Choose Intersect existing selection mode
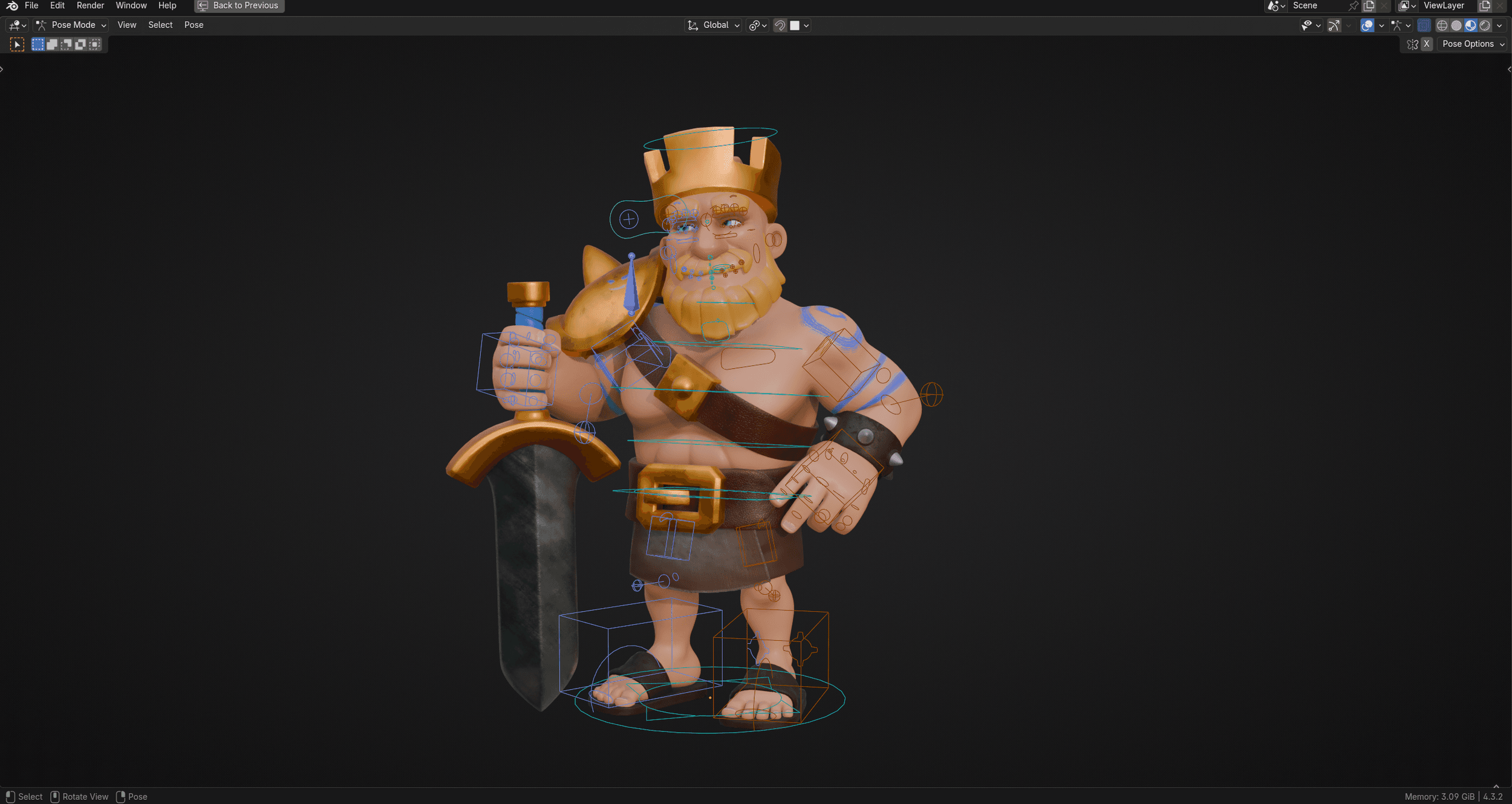The height and width of the screenshot is (804, 1512). pos(95,44)
